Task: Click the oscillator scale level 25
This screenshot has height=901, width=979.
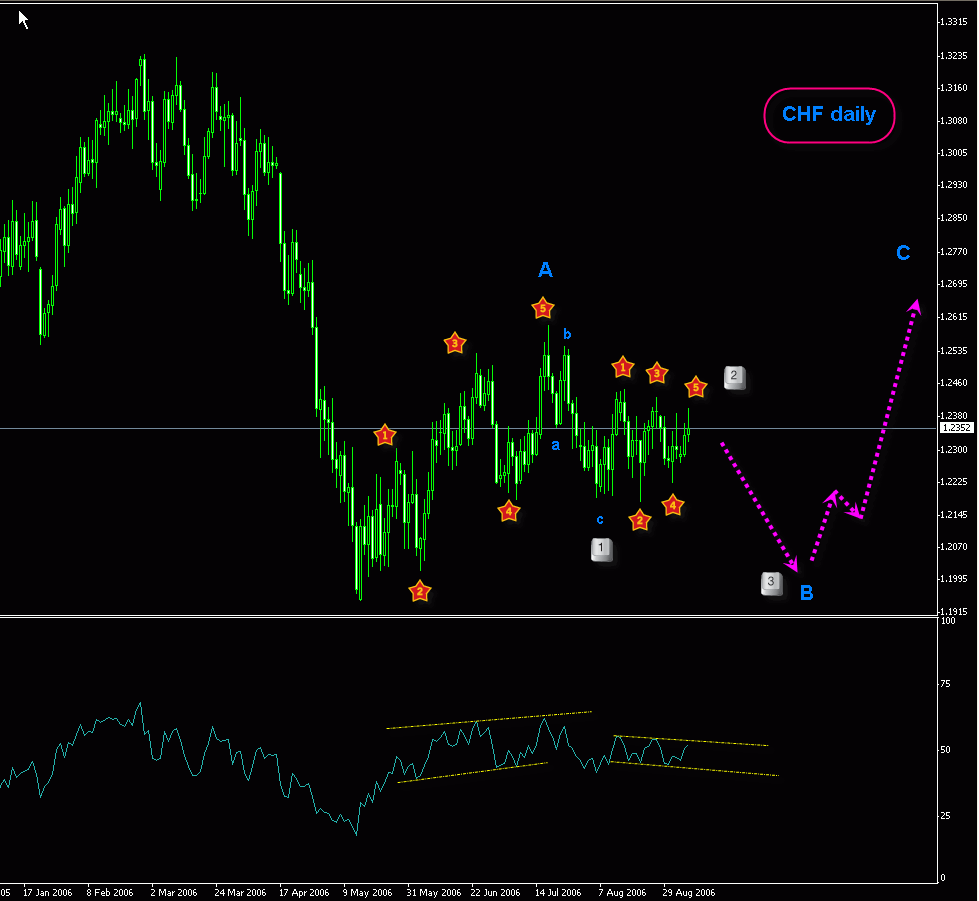Action: 946,815
